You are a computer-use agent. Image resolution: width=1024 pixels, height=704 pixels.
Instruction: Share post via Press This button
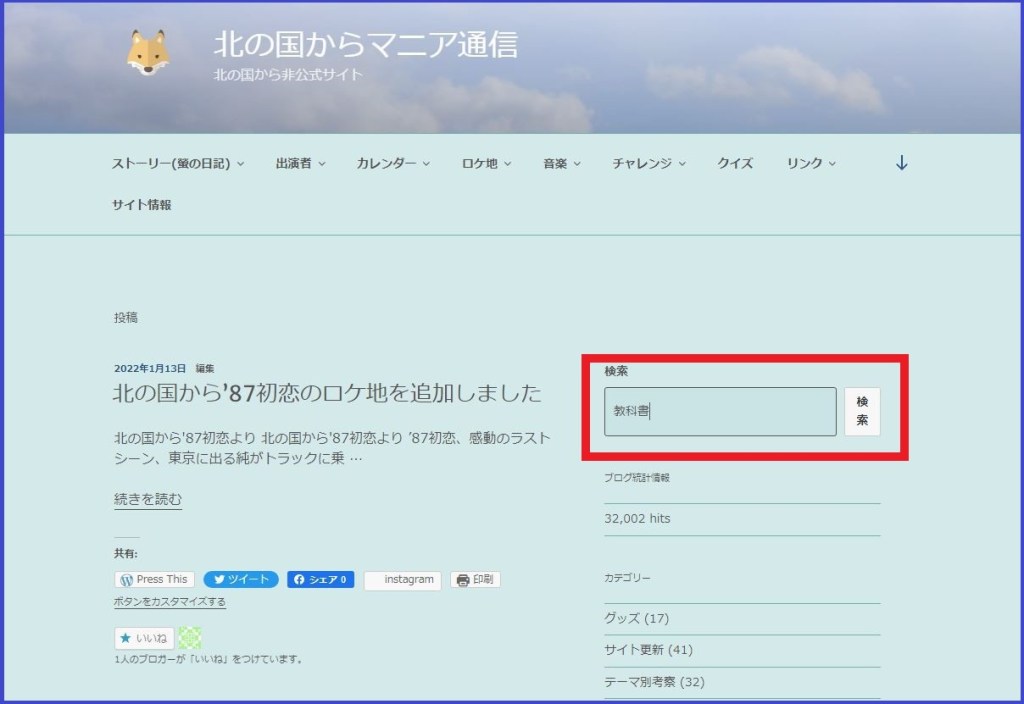coord(154,580)
